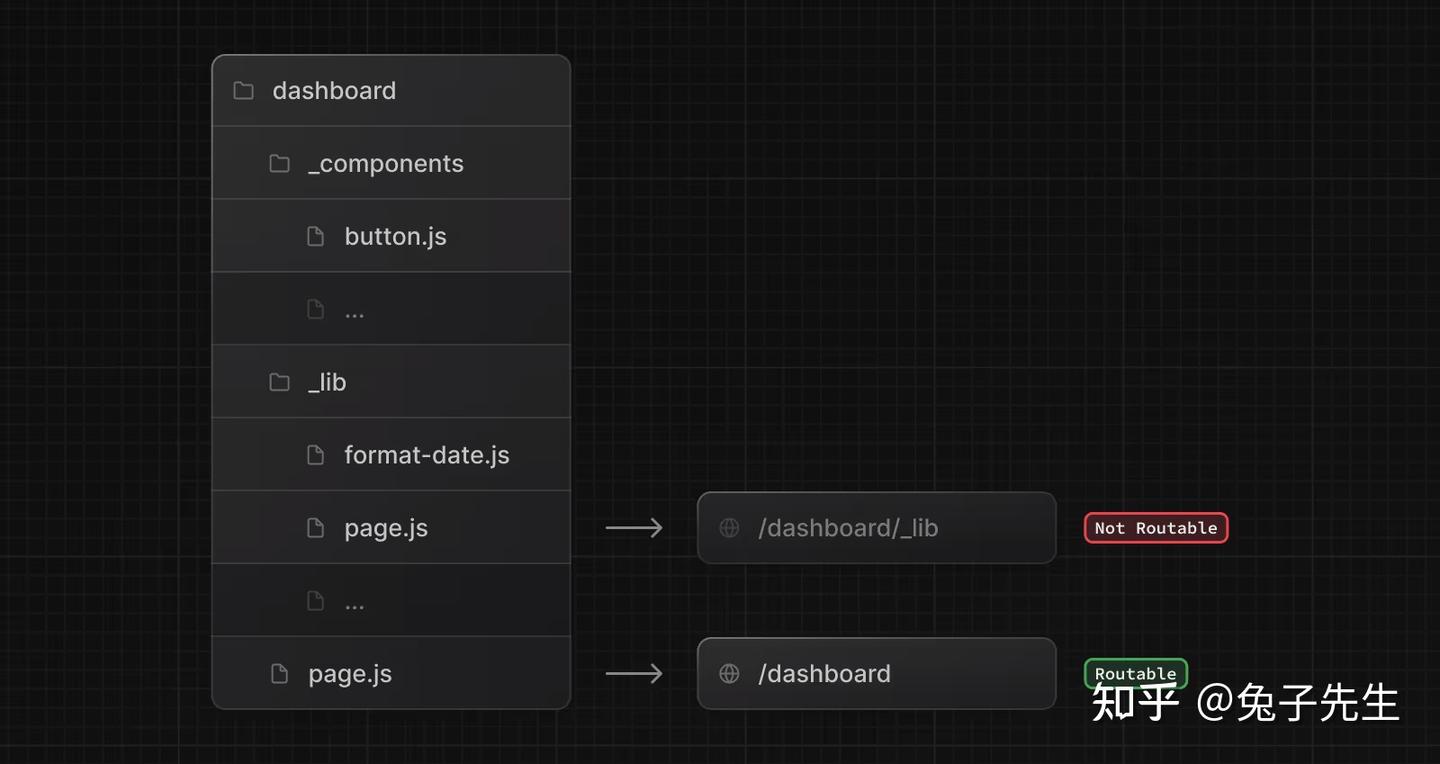The image size is (1440, 764).
Task: Collapse the _components folder
Action: click(386, 164)
